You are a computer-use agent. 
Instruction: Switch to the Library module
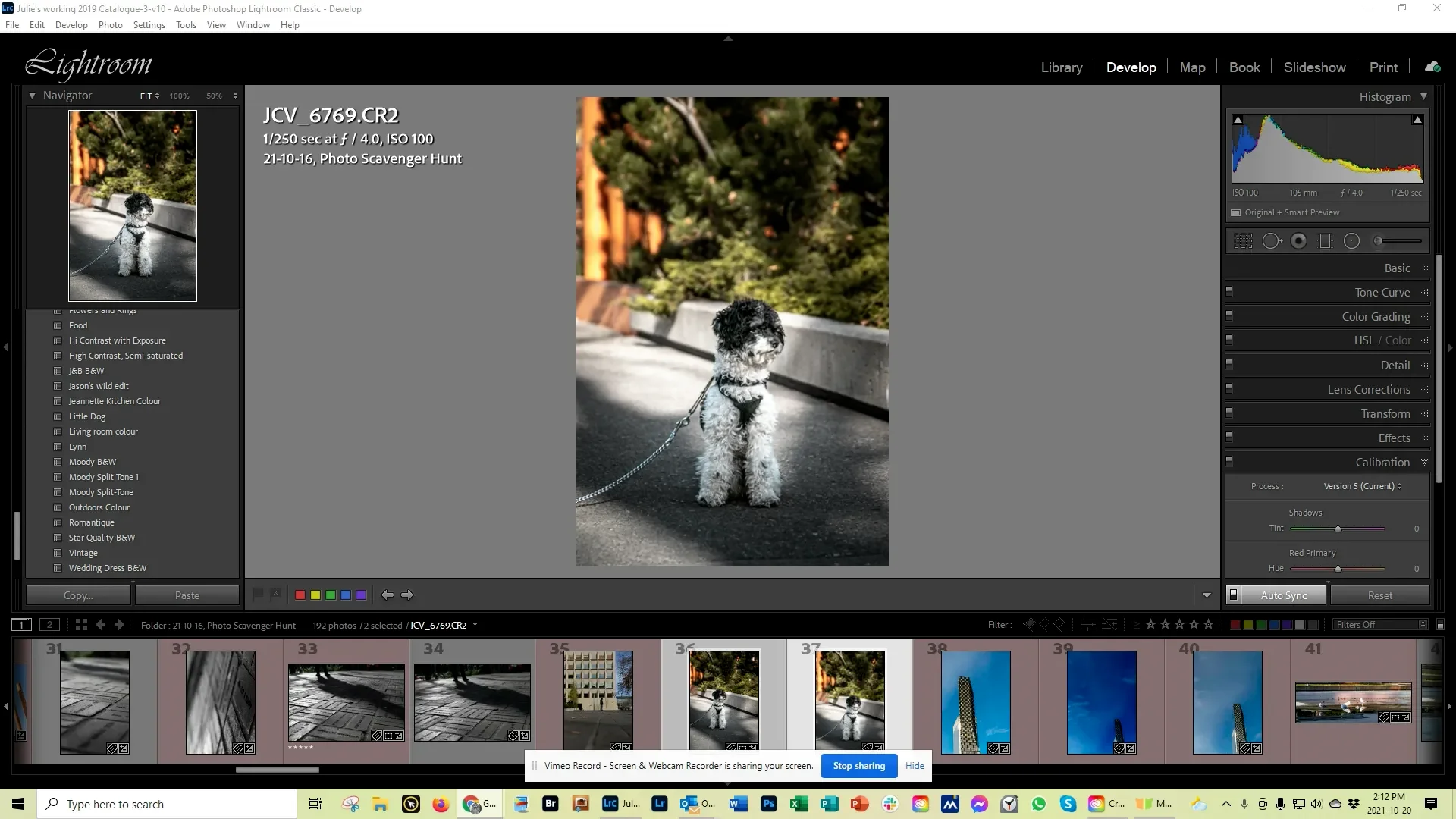coord(1061,67)
